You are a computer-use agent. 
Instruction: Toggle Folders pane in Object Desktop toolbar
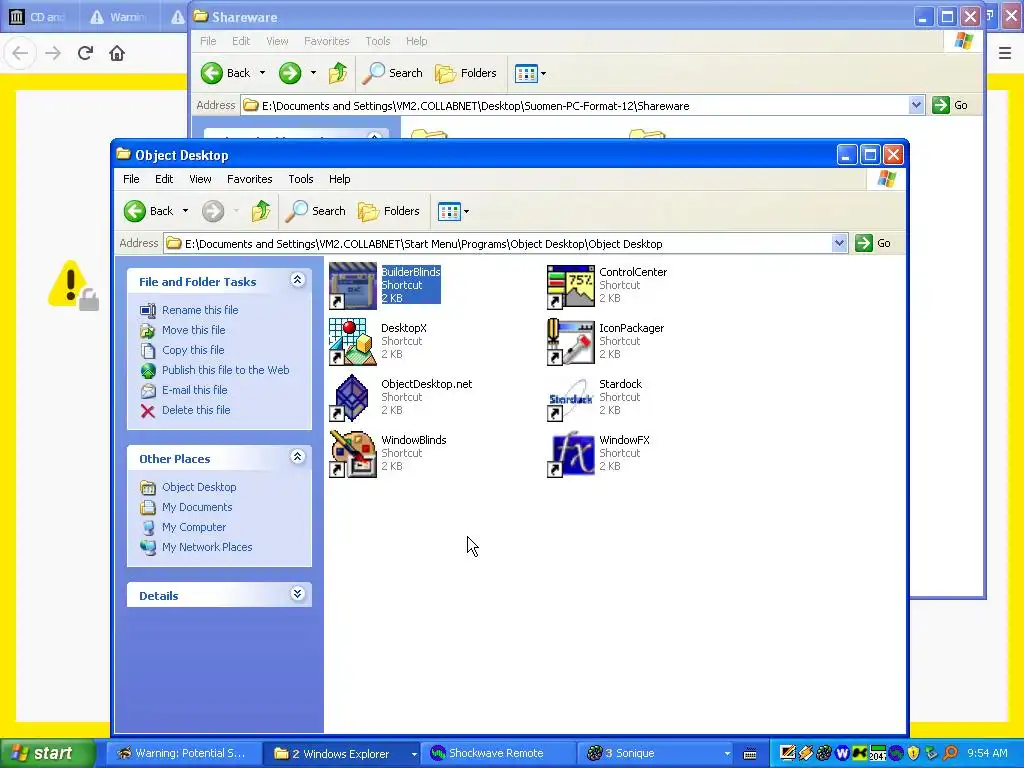(x=389, y=211)
